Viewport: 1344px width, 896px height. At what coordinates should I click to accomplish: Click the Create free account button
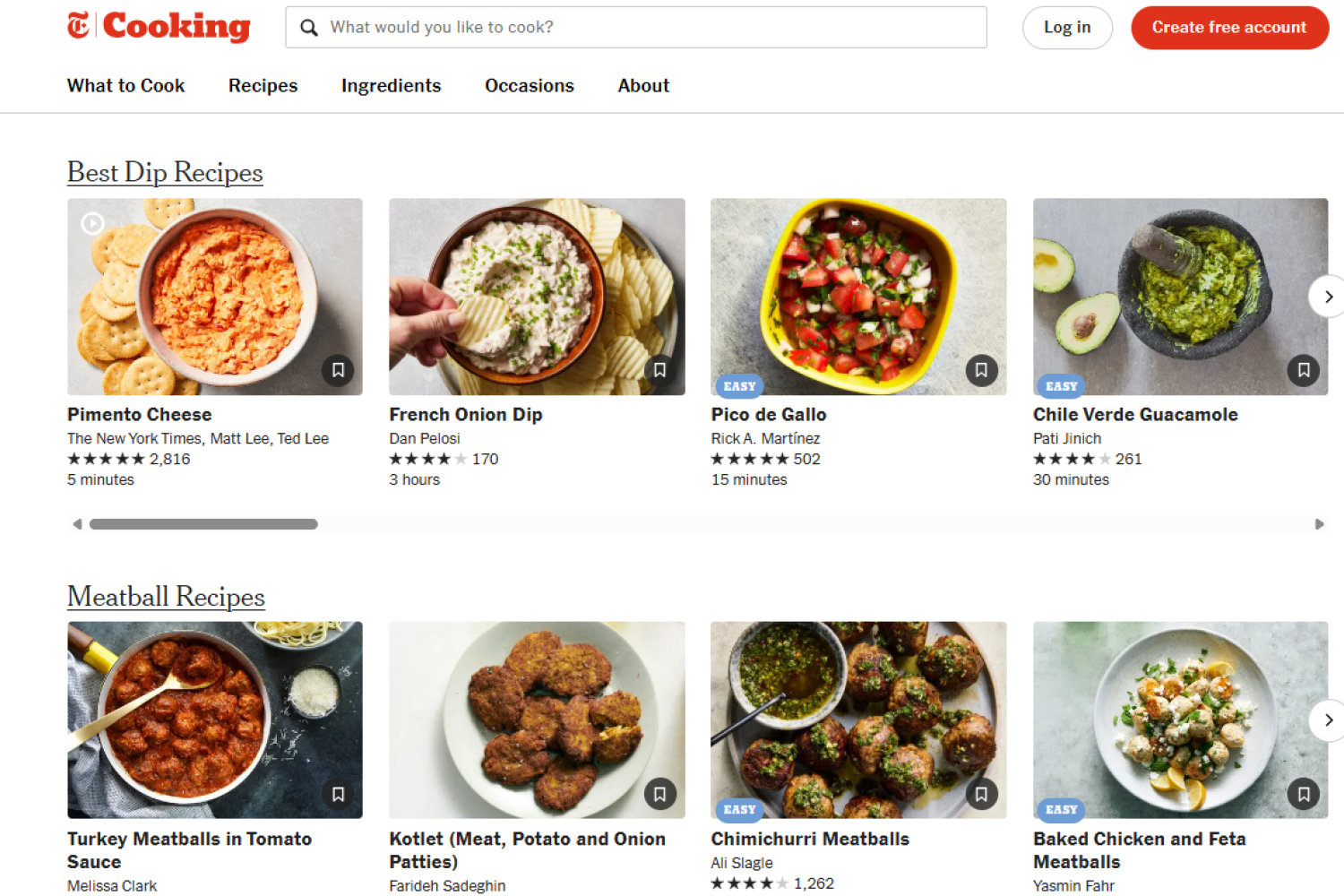[x=1228, y=27]
